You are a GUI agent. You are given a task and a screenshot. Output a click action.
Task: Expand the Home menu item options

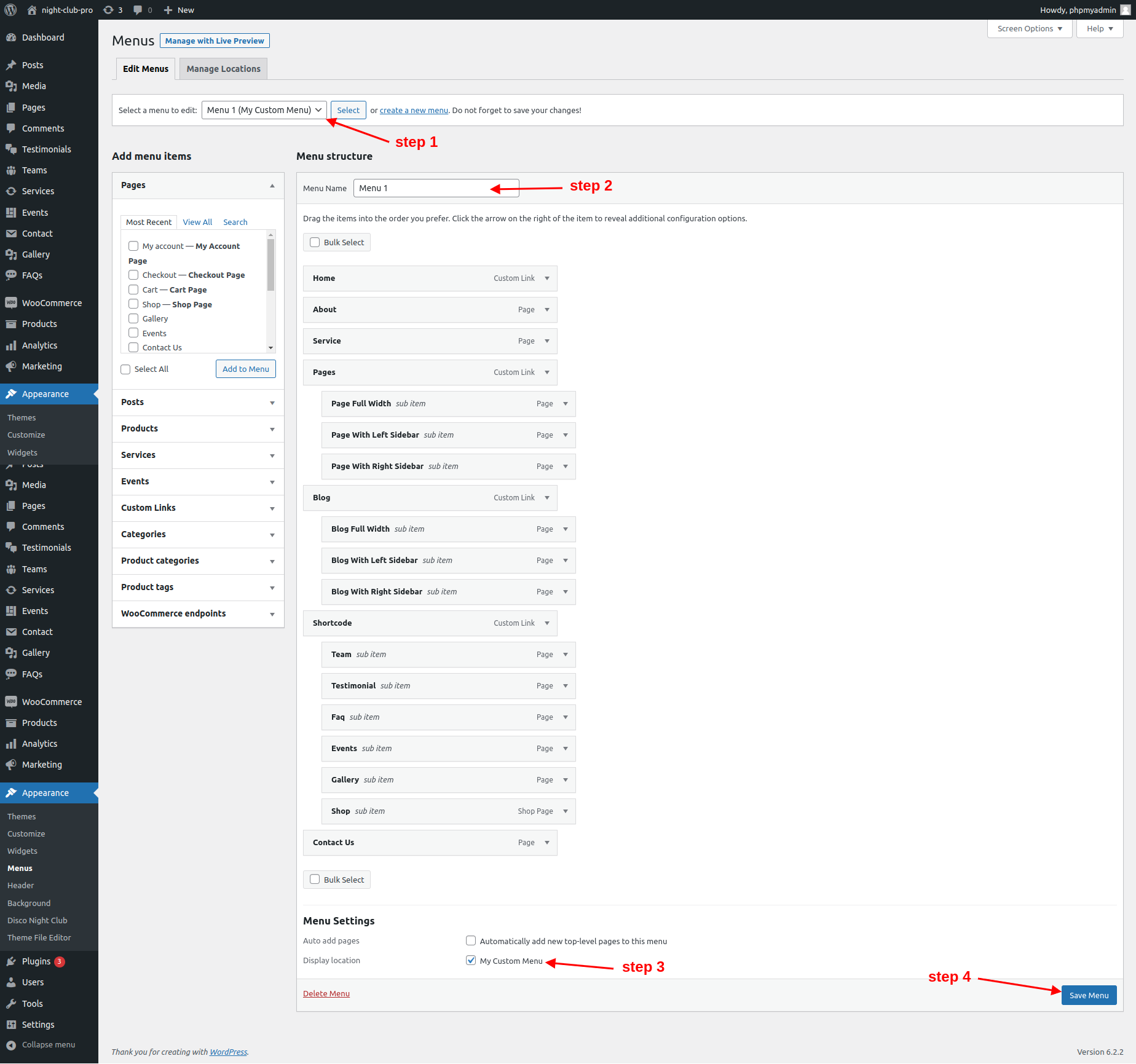pyautogui.click(x=547, y=278)
